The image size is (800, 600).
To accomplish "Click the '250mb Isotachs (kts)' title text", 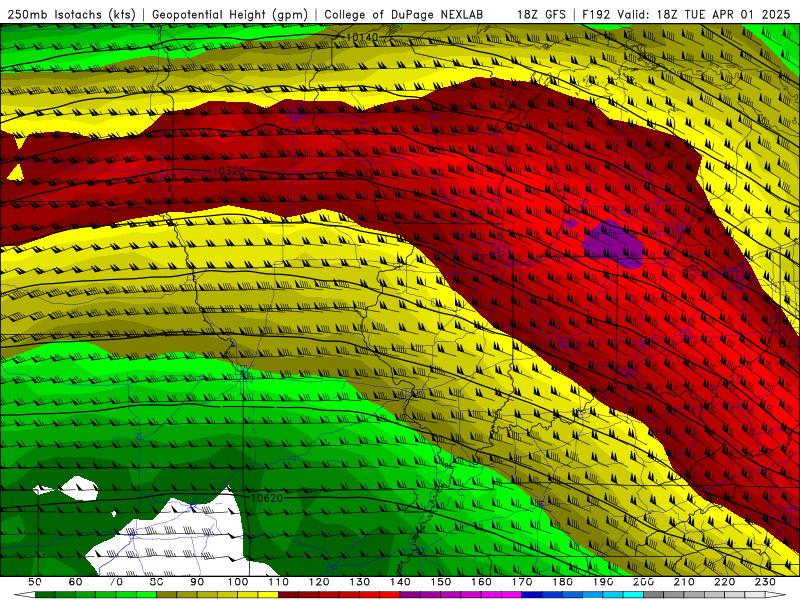I will (x=72, y=15).
